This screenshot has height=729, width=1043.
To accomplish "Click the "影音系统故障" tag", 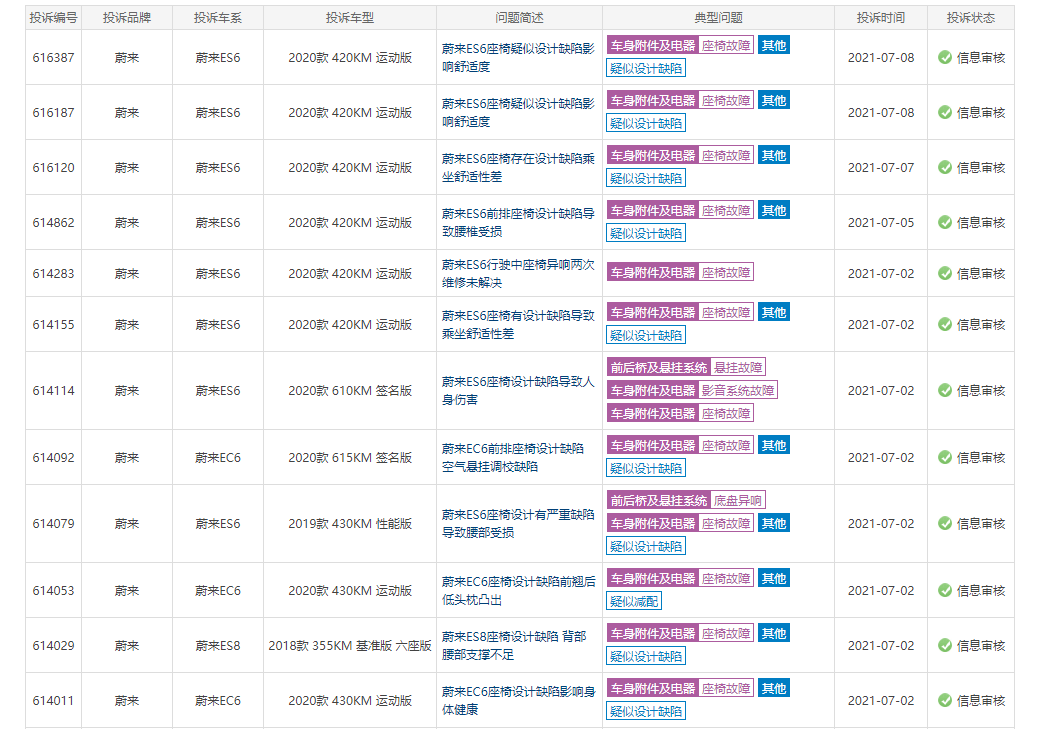I will click(x=738, y=390).
